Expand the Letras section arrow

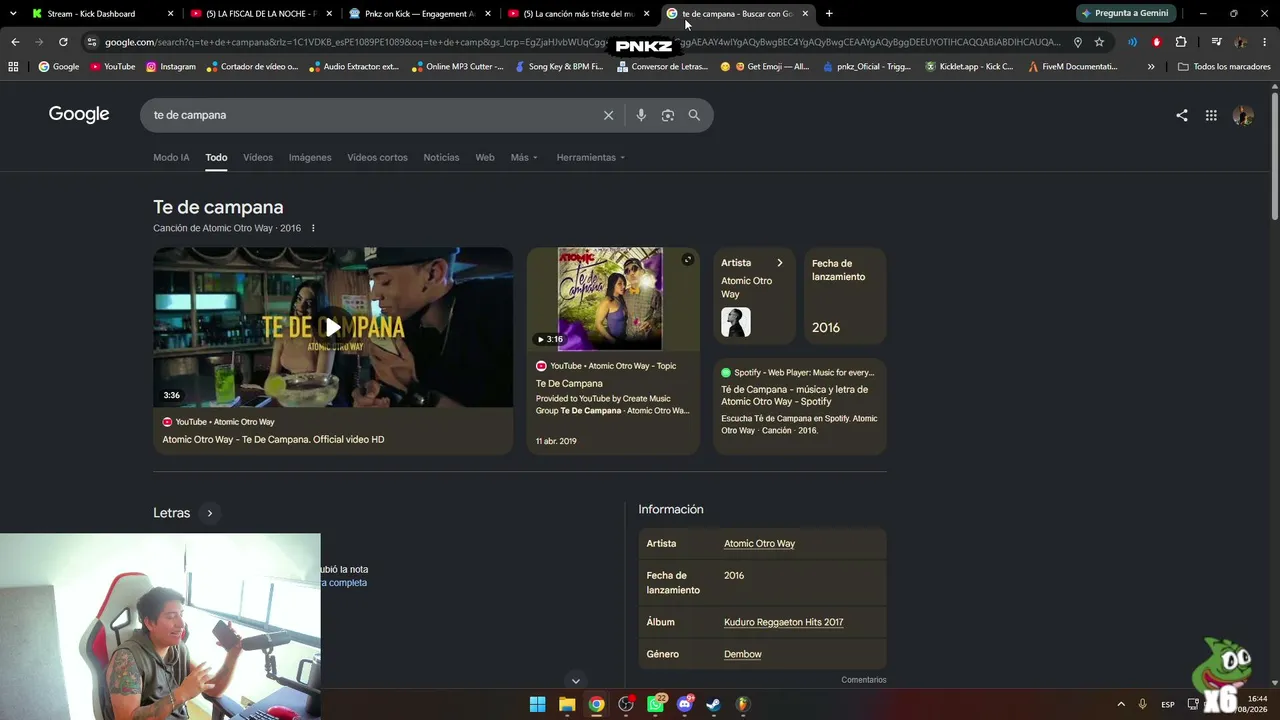click(210, 513)
